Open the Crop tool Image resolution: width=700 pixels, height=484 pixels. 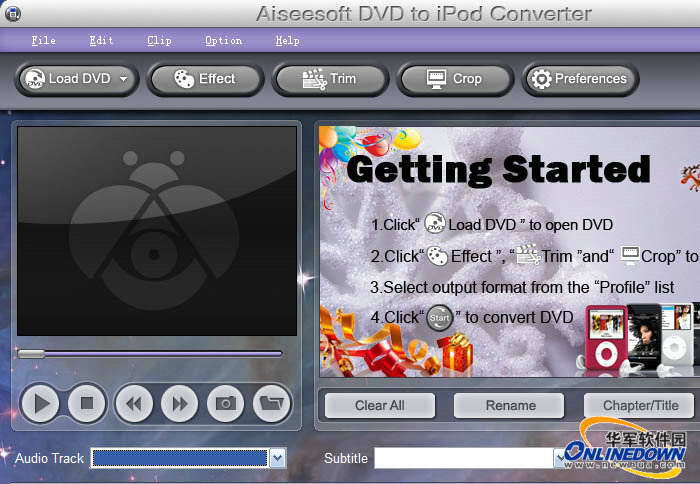(x=455, y=79)
